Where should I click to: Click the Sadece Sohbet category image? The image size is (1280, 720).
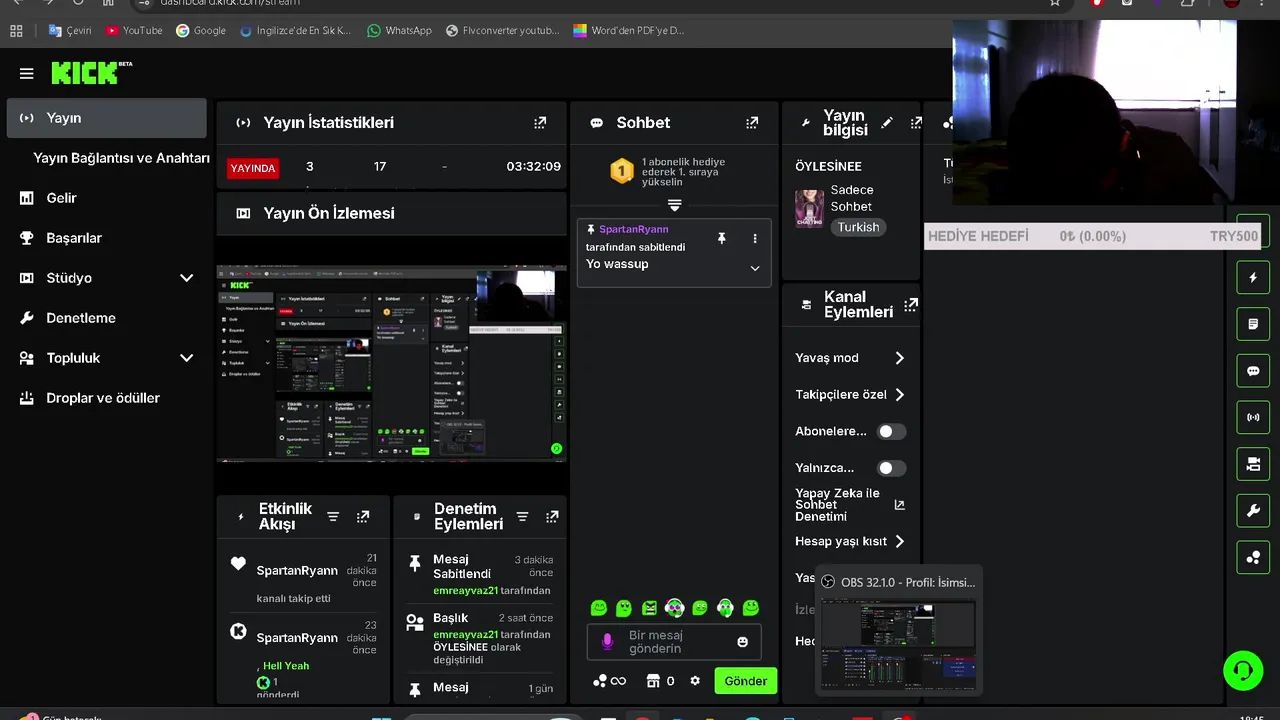809,209
